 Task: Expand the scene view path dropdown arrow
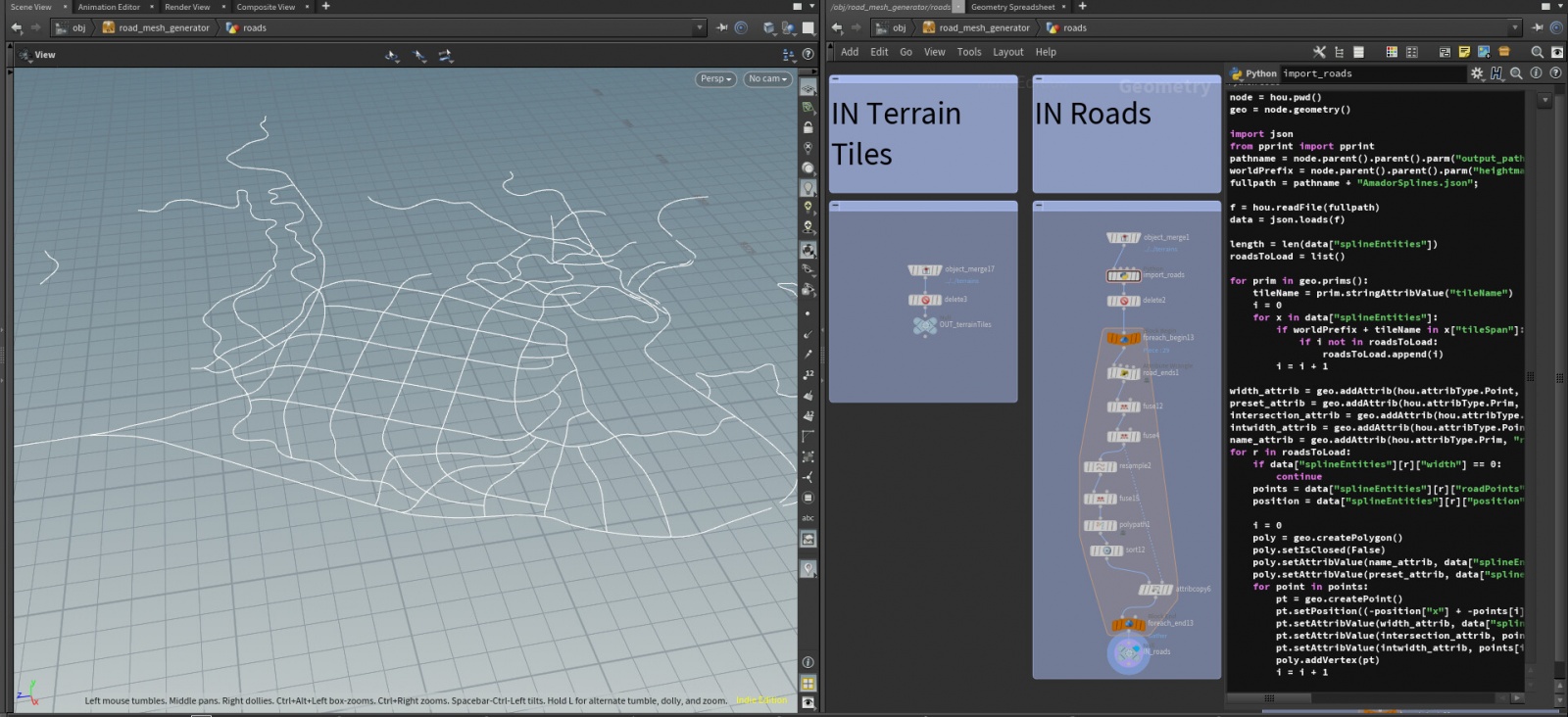tap(700, 27)
